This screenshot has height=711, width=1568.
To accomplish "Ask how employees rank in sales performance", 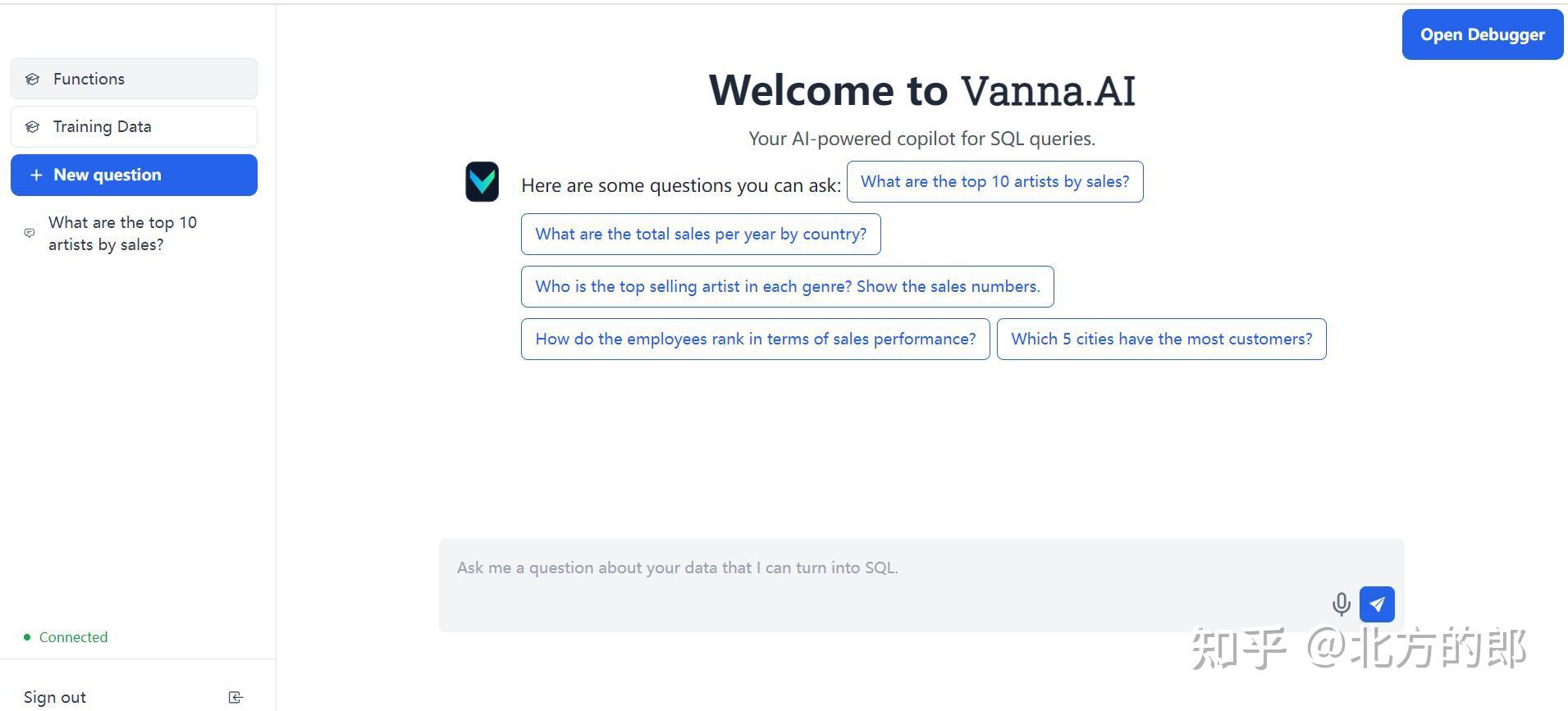I will 755,339.
